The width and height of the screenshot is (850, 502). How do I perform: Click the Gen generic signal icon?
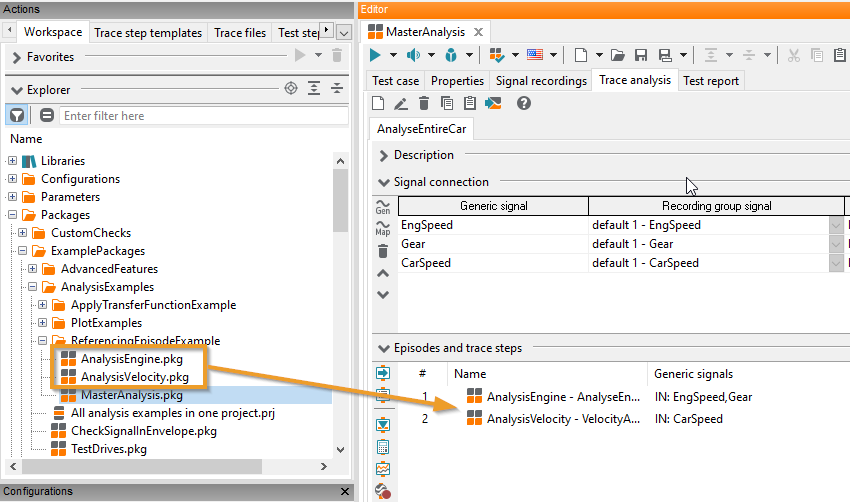point(383,207)
